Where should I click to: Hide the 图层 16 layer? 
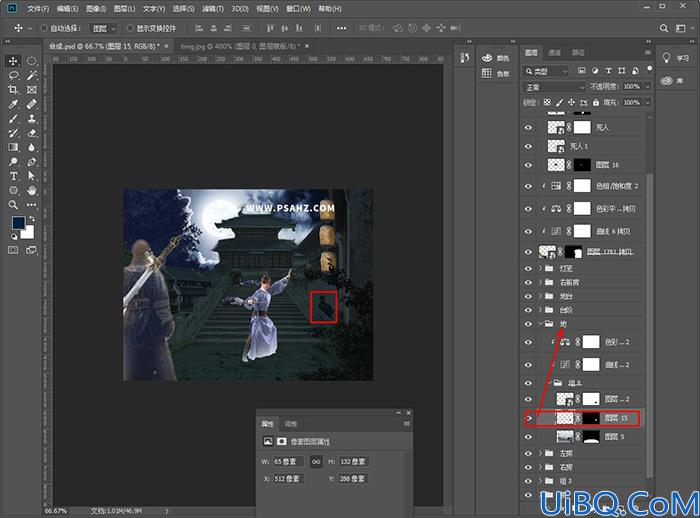(x=528, y=165)
